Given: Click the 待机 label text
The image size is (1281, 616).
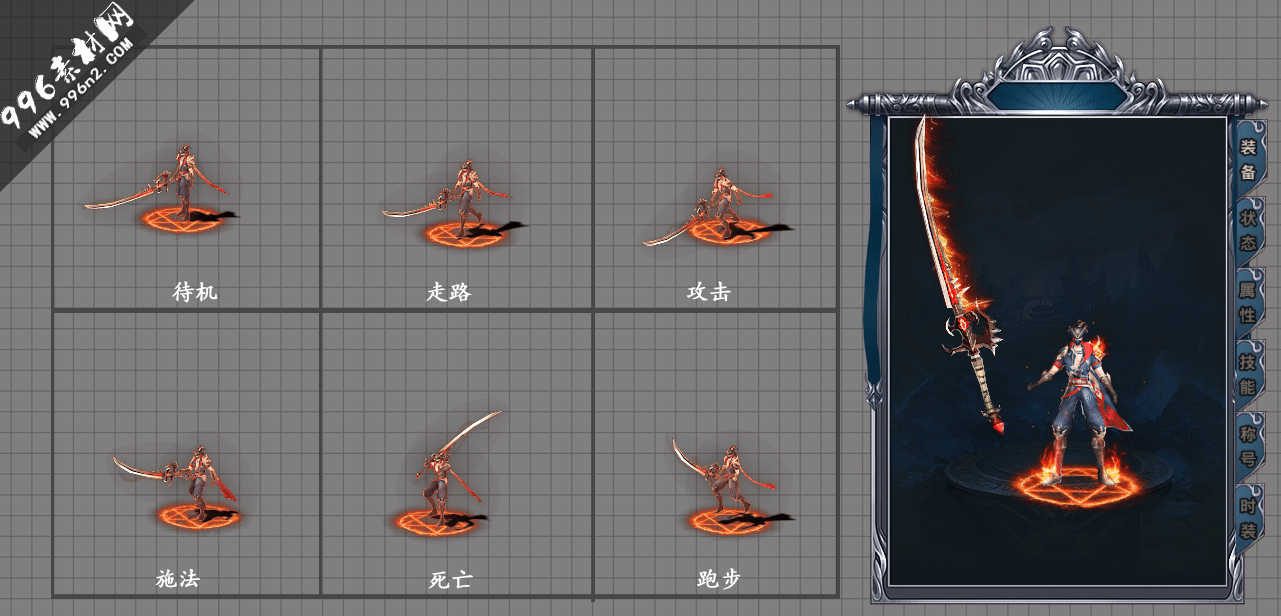Looking at the screenshot, I should pyautogui.click(x=195, y=292).
